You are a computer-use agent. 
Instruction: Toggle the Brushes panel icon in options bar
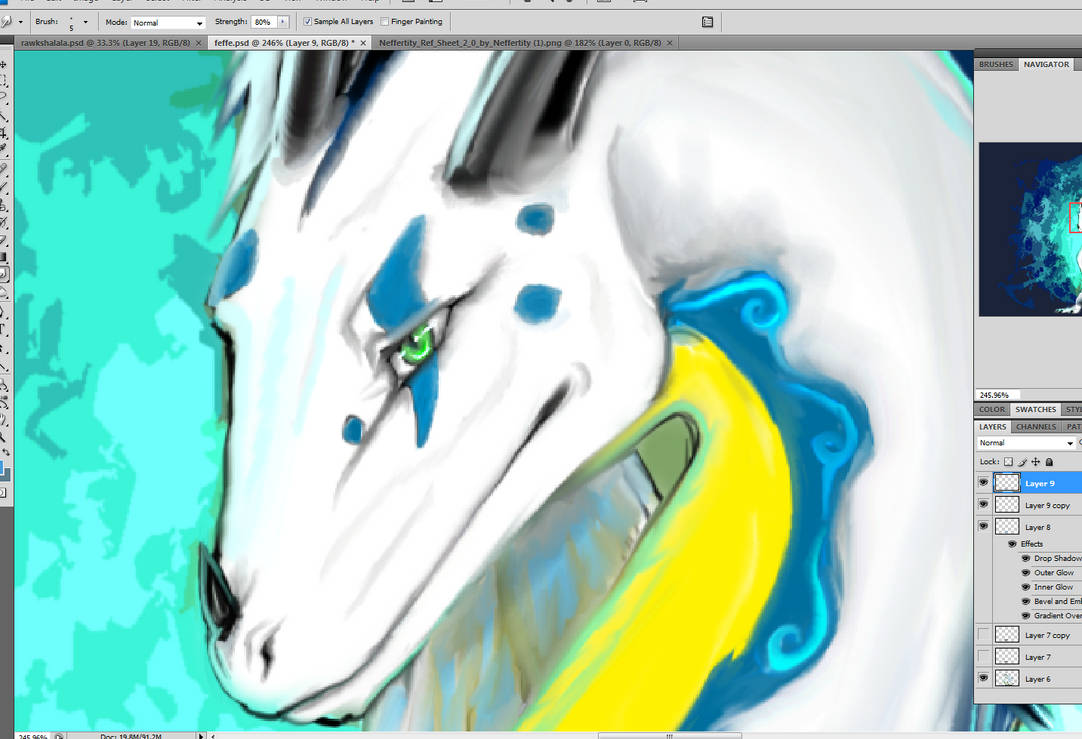(707, 22)
